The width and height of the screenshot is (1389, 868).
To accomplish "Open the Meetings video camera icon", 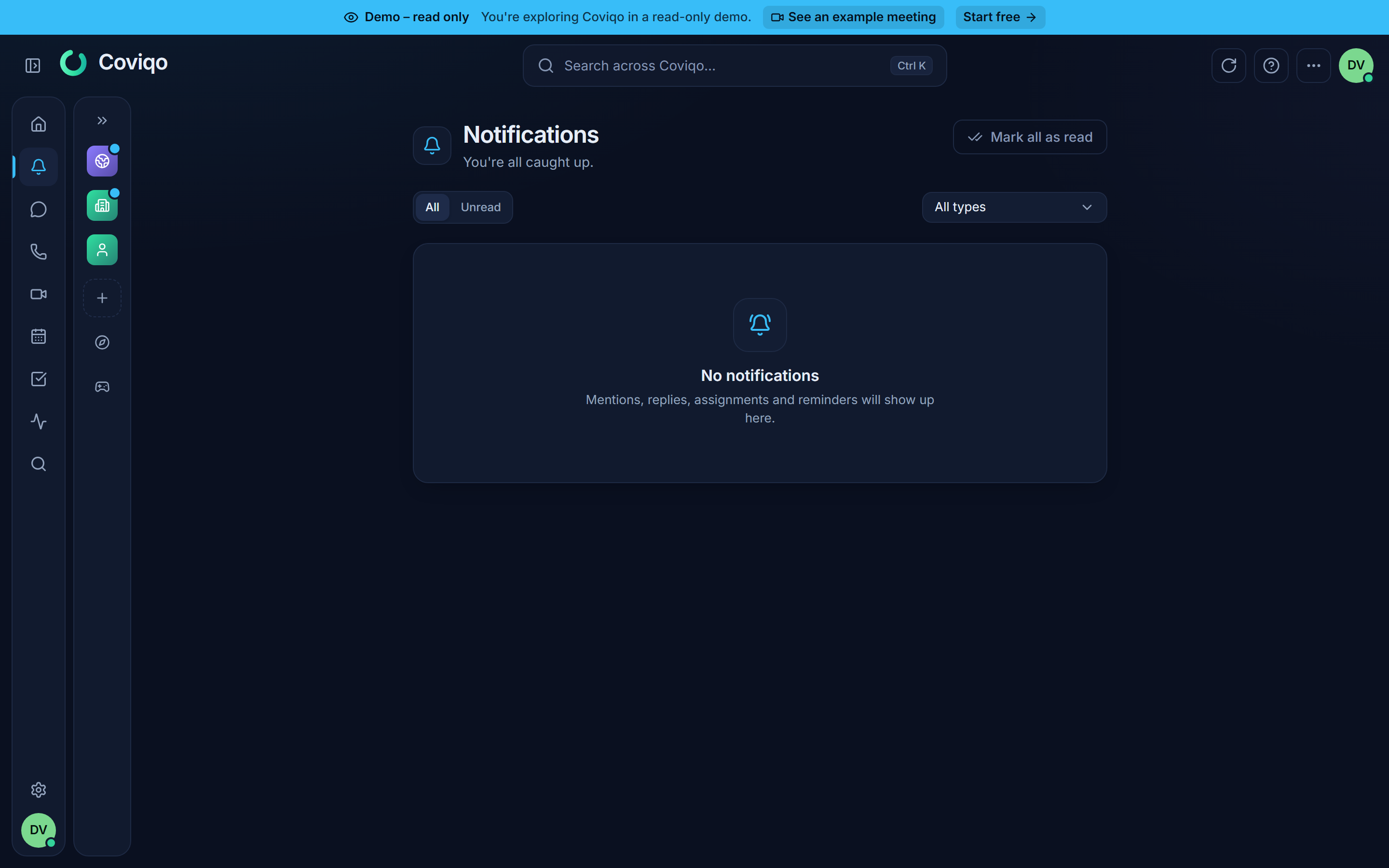I will click(x=39, y=294).
